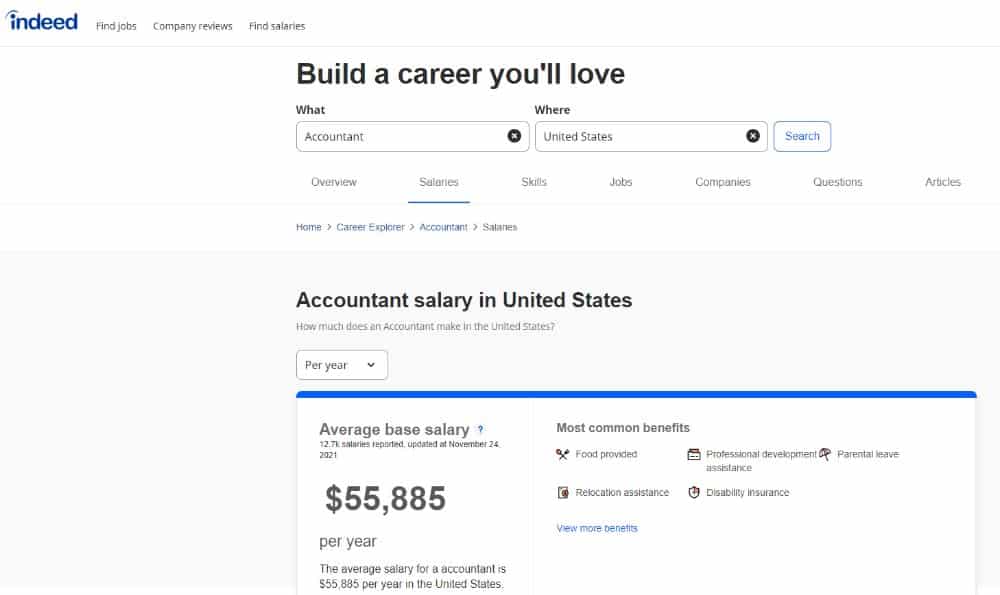Open Find jobs in top navigation
The width and height of the screenshot is (1000, 595).
(x=116, y=26)
